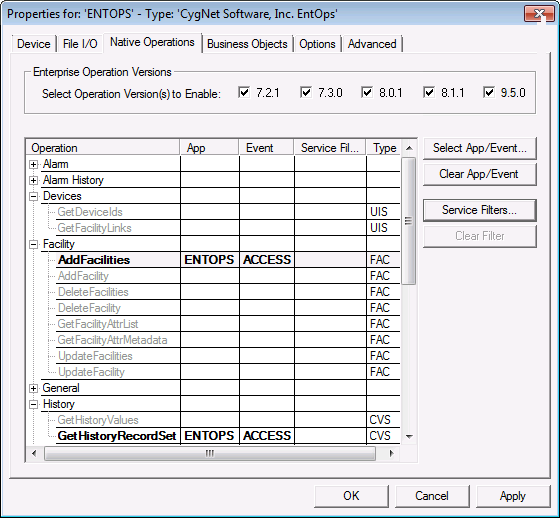560x518 pixels.
Task: Click ACCESS event cell in AddFacilities row
Action: pos(267,260)
